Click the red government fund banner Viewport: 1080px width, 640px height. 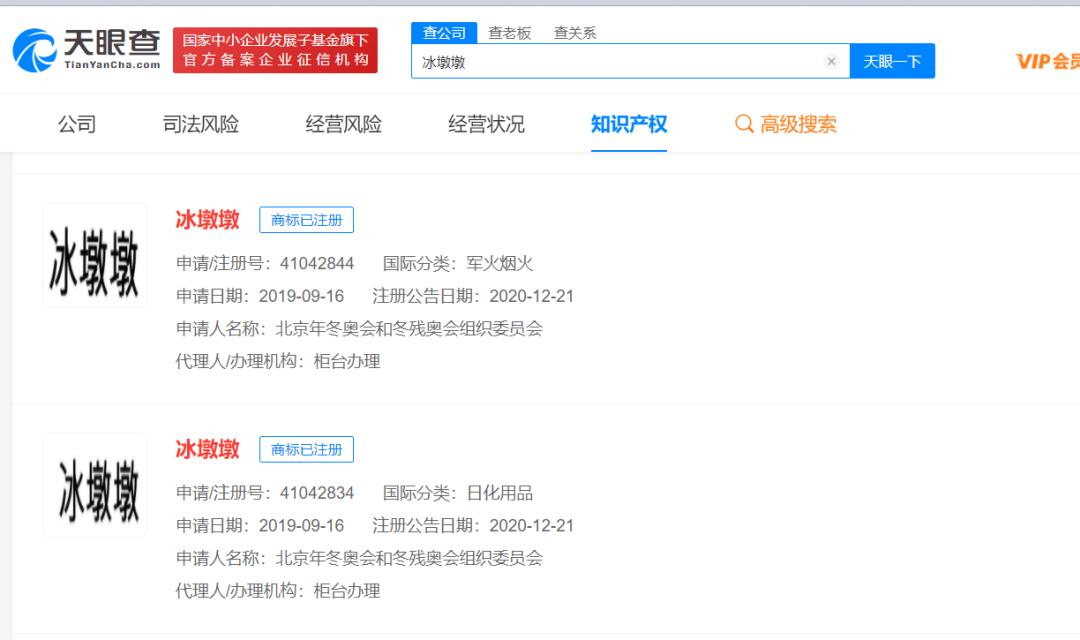pyautogui.click(x=275, y=50)
